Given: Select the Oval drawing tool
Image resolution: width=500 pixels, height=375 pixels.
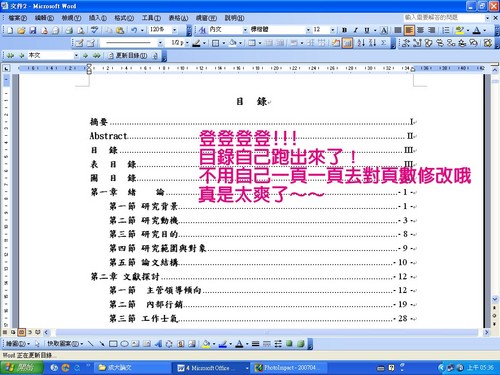Looking at the screenshot, I should pos(124,344).
